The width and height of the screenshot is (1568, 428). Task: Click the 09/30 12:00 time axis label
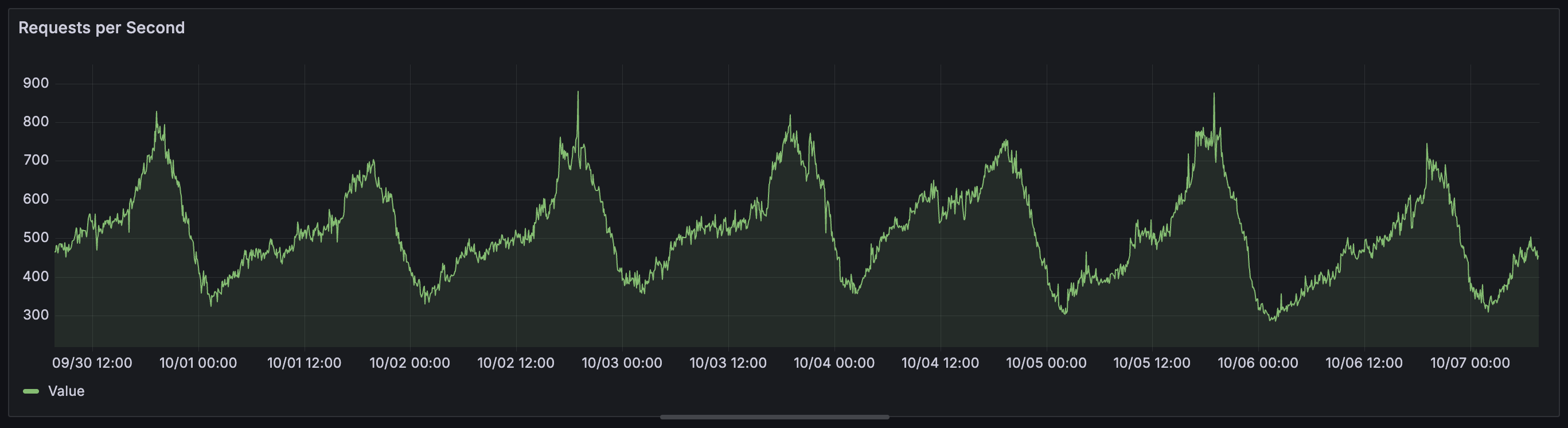(92, 364)
